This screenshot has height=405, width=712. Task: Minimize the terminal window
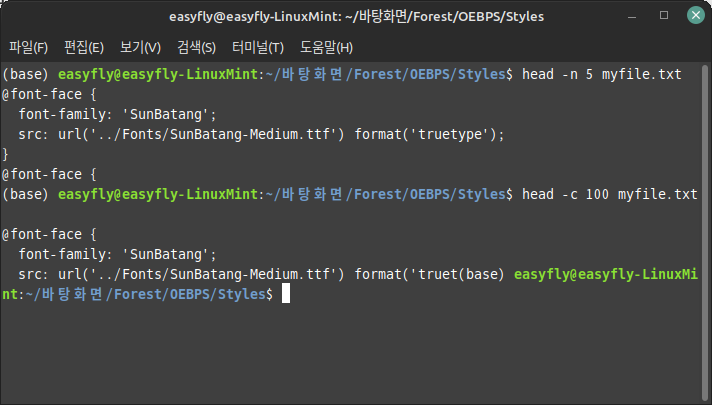[632, 16]
